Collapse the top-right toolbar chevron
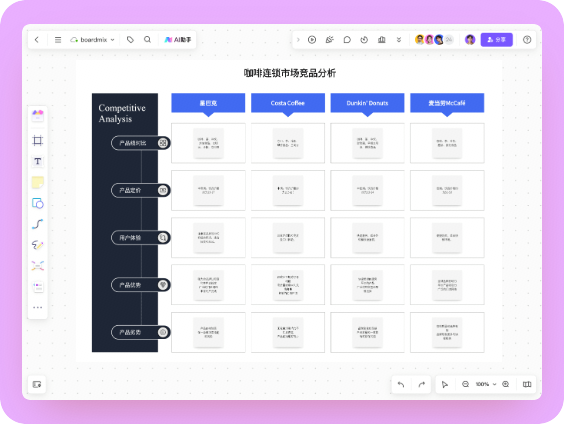564x424 pixels. pyautogui.click(x=298, y=40)
